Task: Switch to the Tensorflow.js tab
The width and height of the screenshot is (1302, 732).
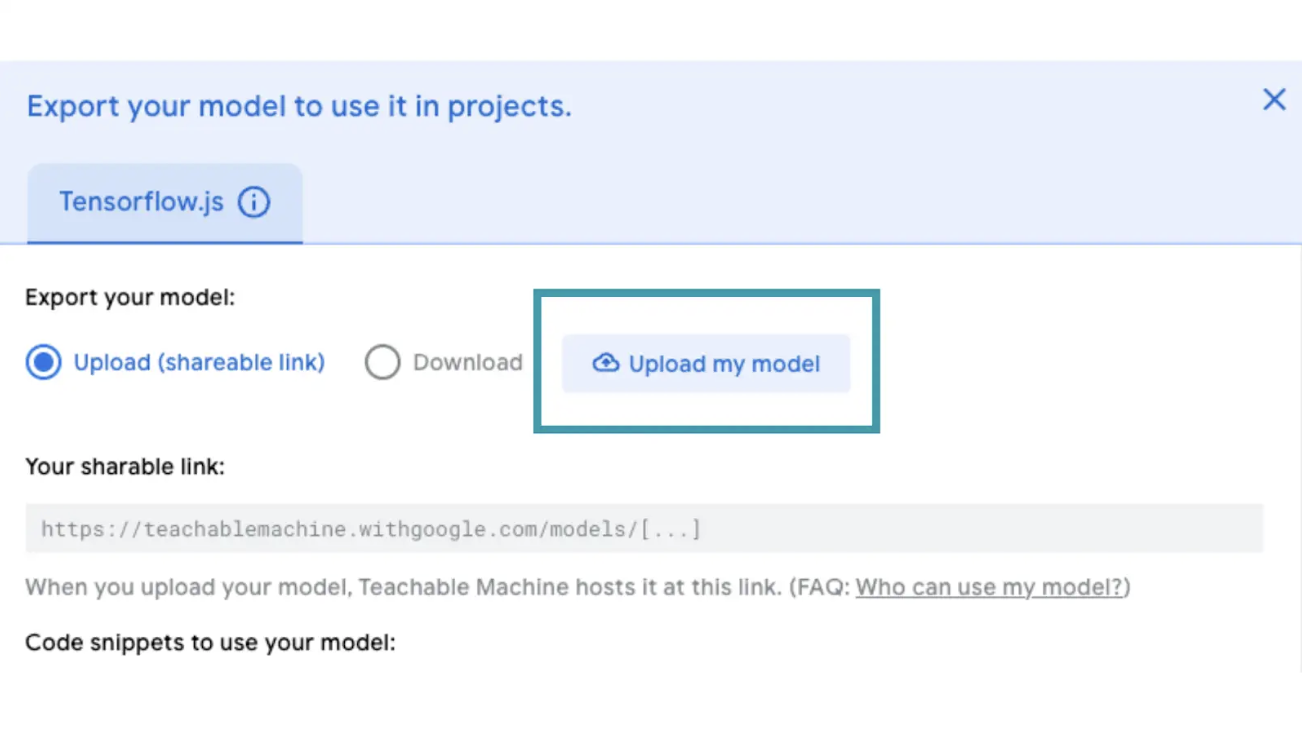Action: [x=141, y=202]
